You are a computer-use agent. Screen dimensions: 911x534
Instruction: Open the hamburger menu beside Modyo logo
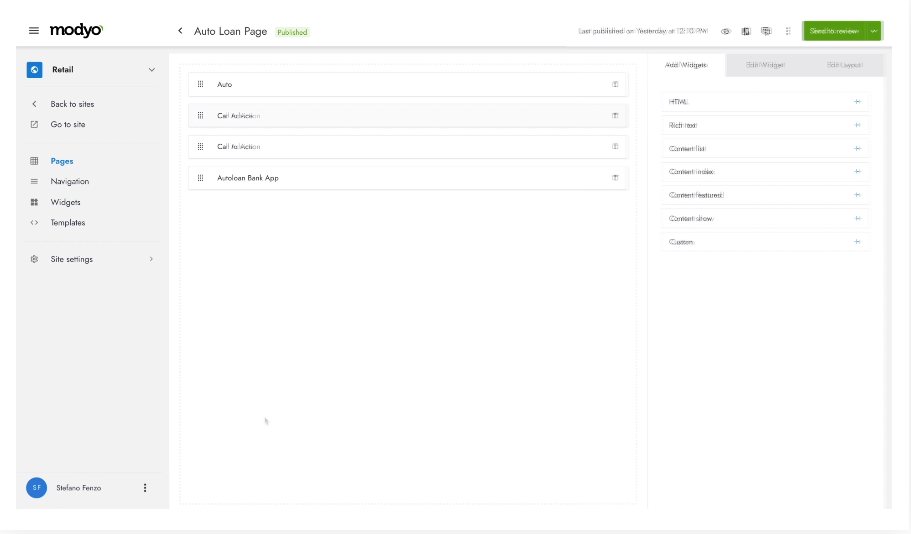[x=34, y=31]
